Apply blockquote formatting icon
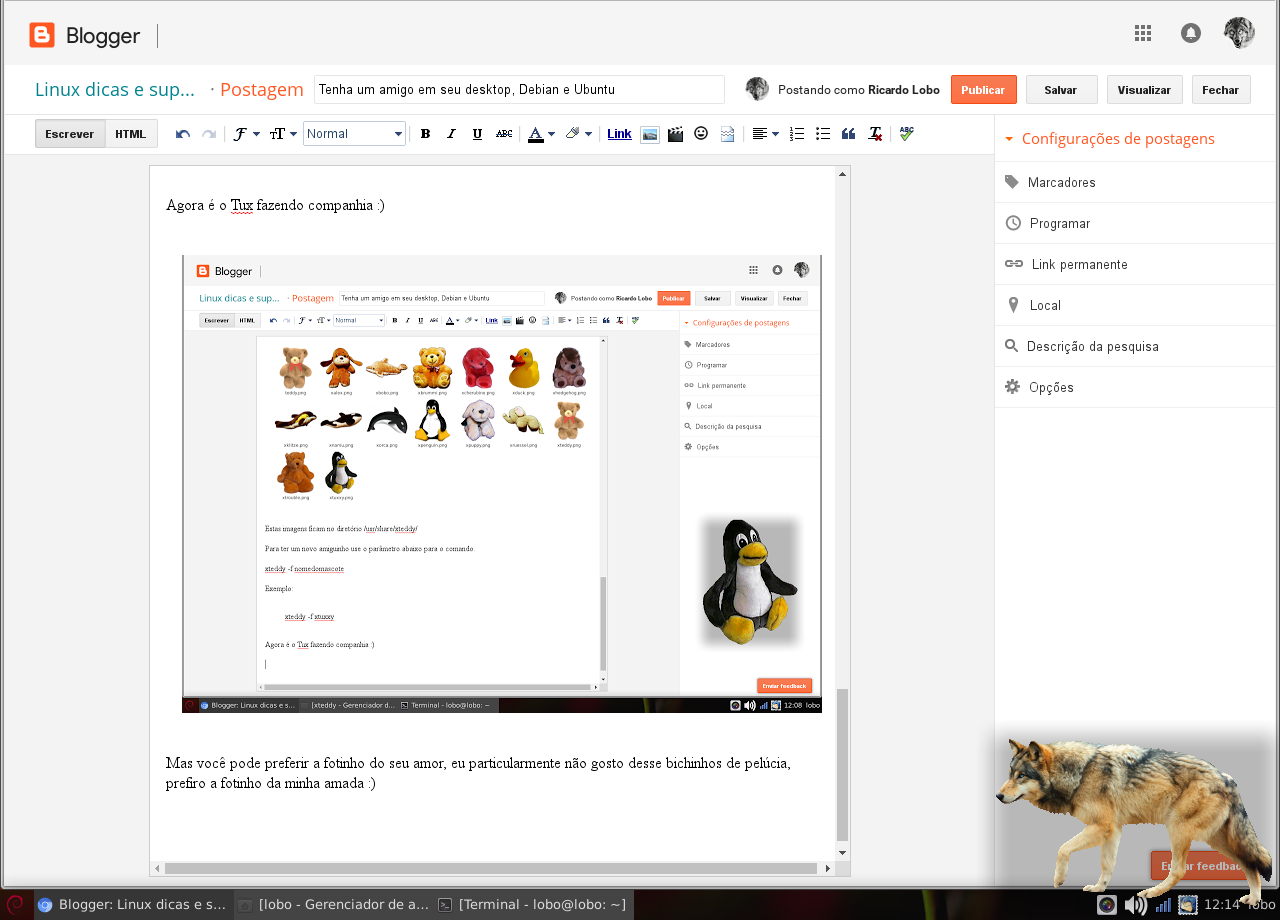Screen dimensions: 1280x920 [849, 134]
